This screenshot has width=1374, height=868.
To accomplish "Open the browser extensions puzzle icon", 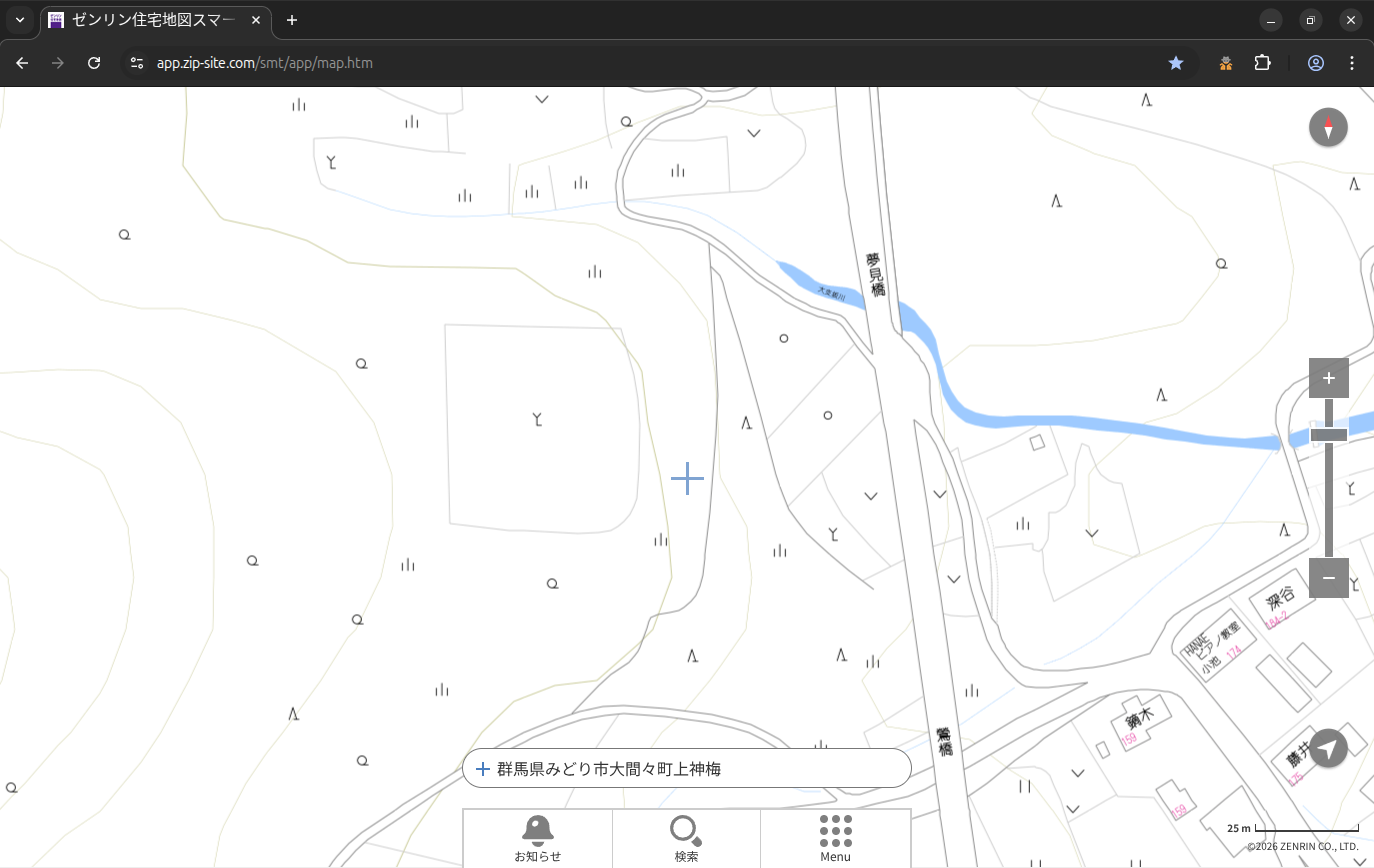I will tap(1263, 63).
